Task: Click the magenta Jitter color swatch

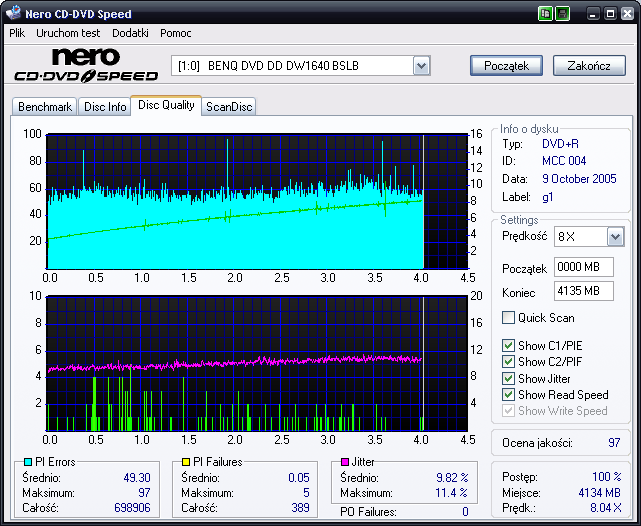Action: pyautogui.click(x=345, y=462)
